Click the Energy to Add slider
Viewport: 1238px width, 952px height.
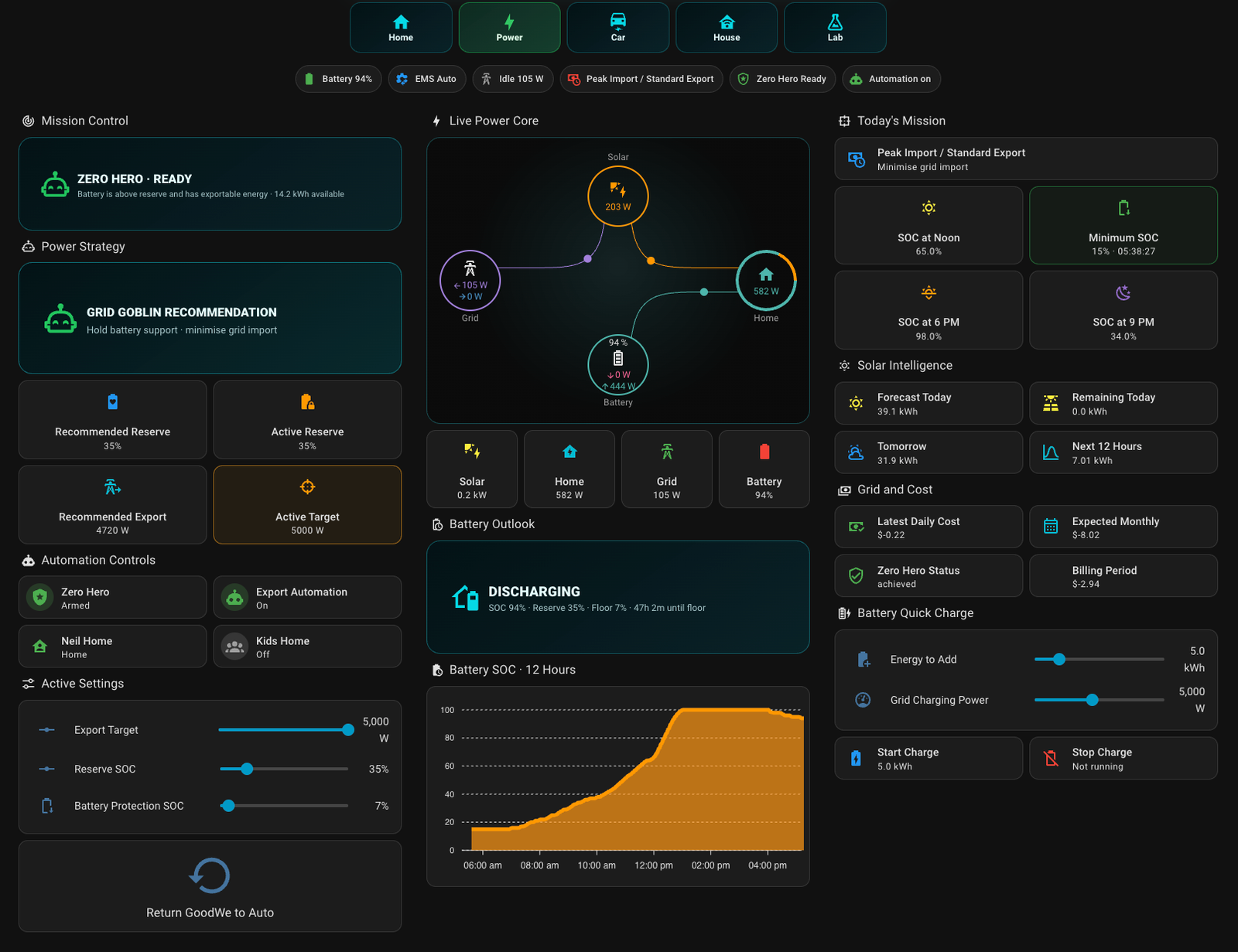coord(1099,660)
